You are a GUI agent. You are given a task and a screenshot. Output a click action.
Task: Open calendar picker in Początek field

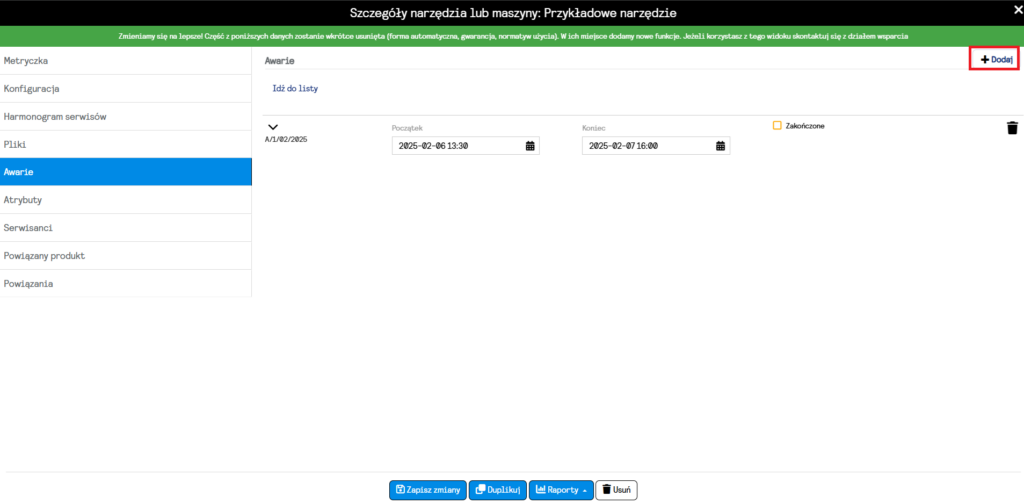point(529,146)
